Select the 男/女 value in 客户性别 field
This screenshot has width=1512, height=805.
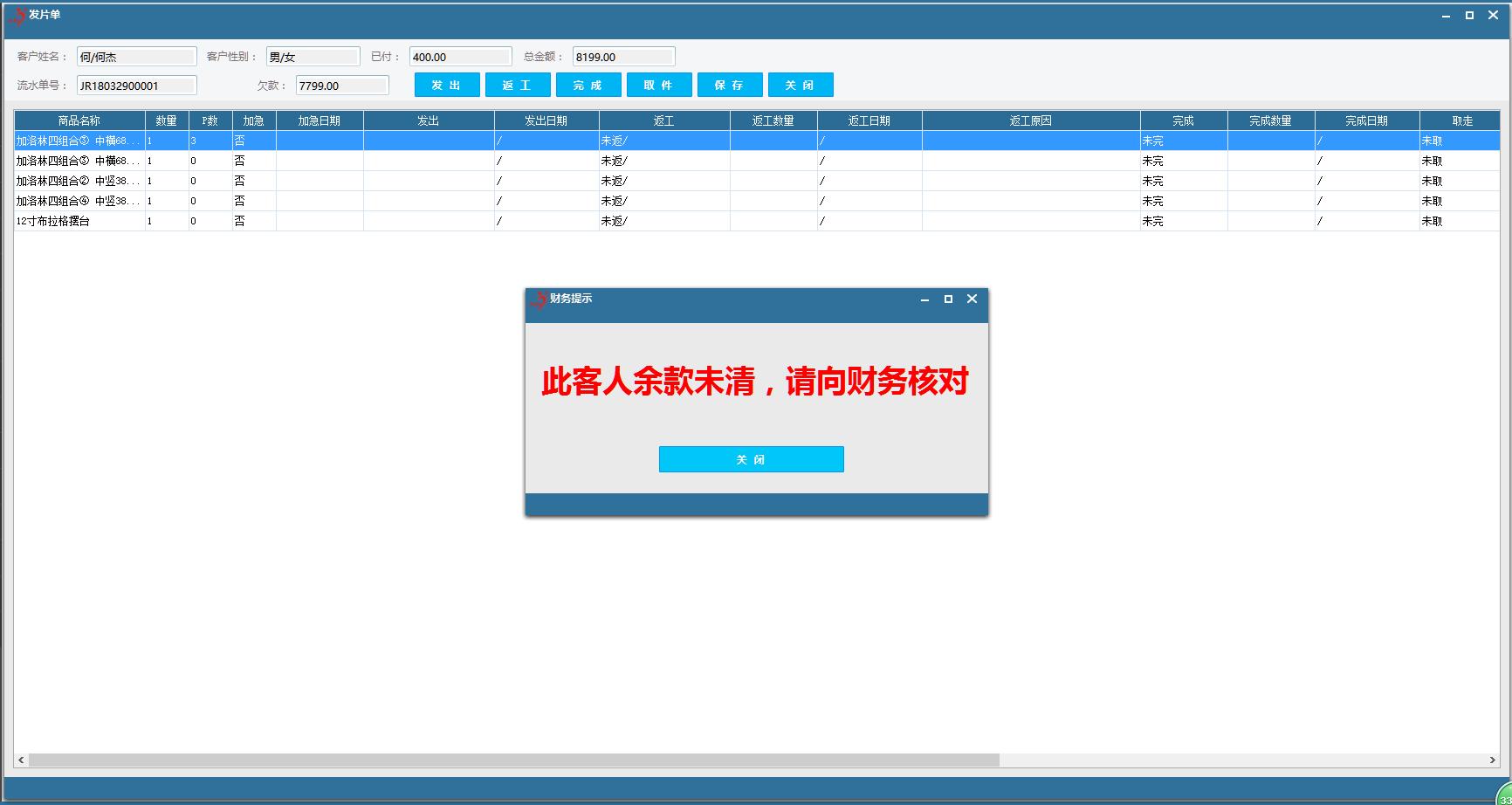[313, 56]
